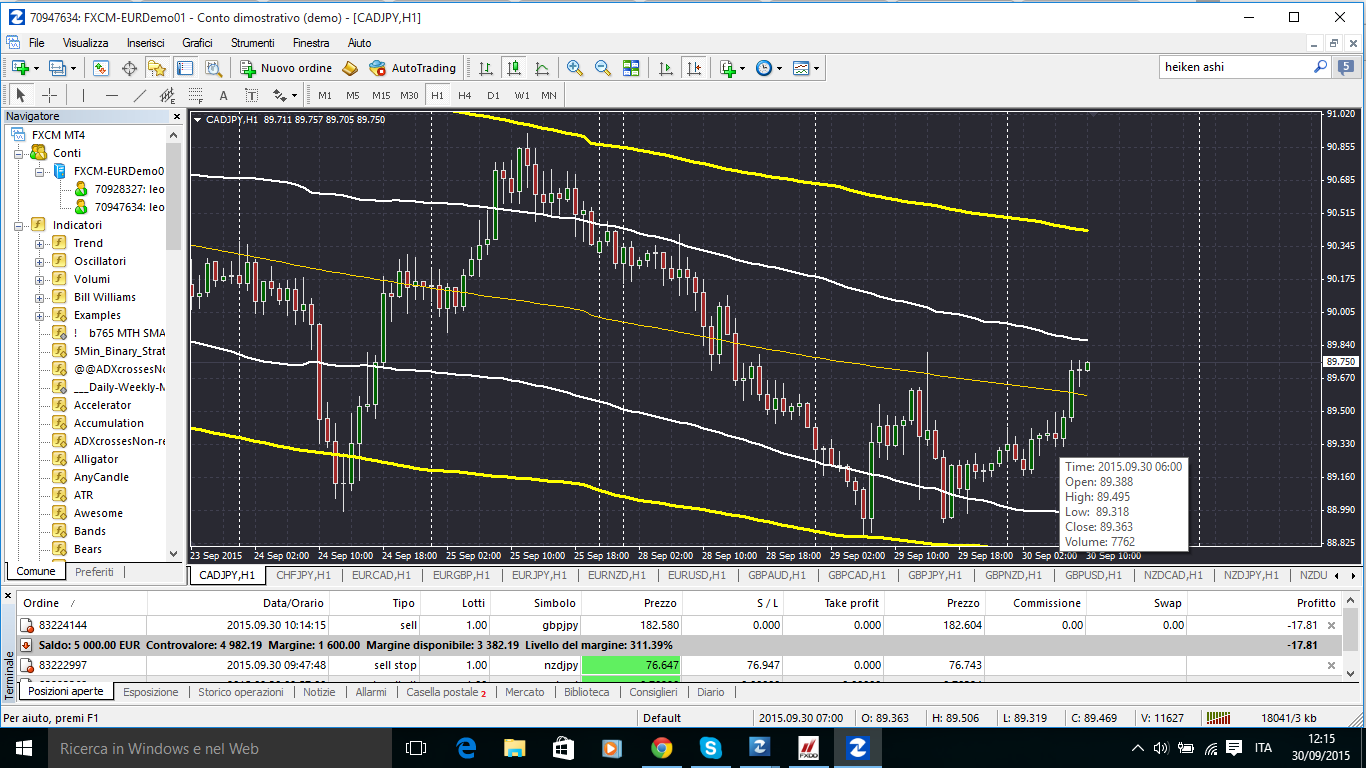Open the Strumenti menu
The width and height of the screenshot is (1366, 768).
[253, 43]
